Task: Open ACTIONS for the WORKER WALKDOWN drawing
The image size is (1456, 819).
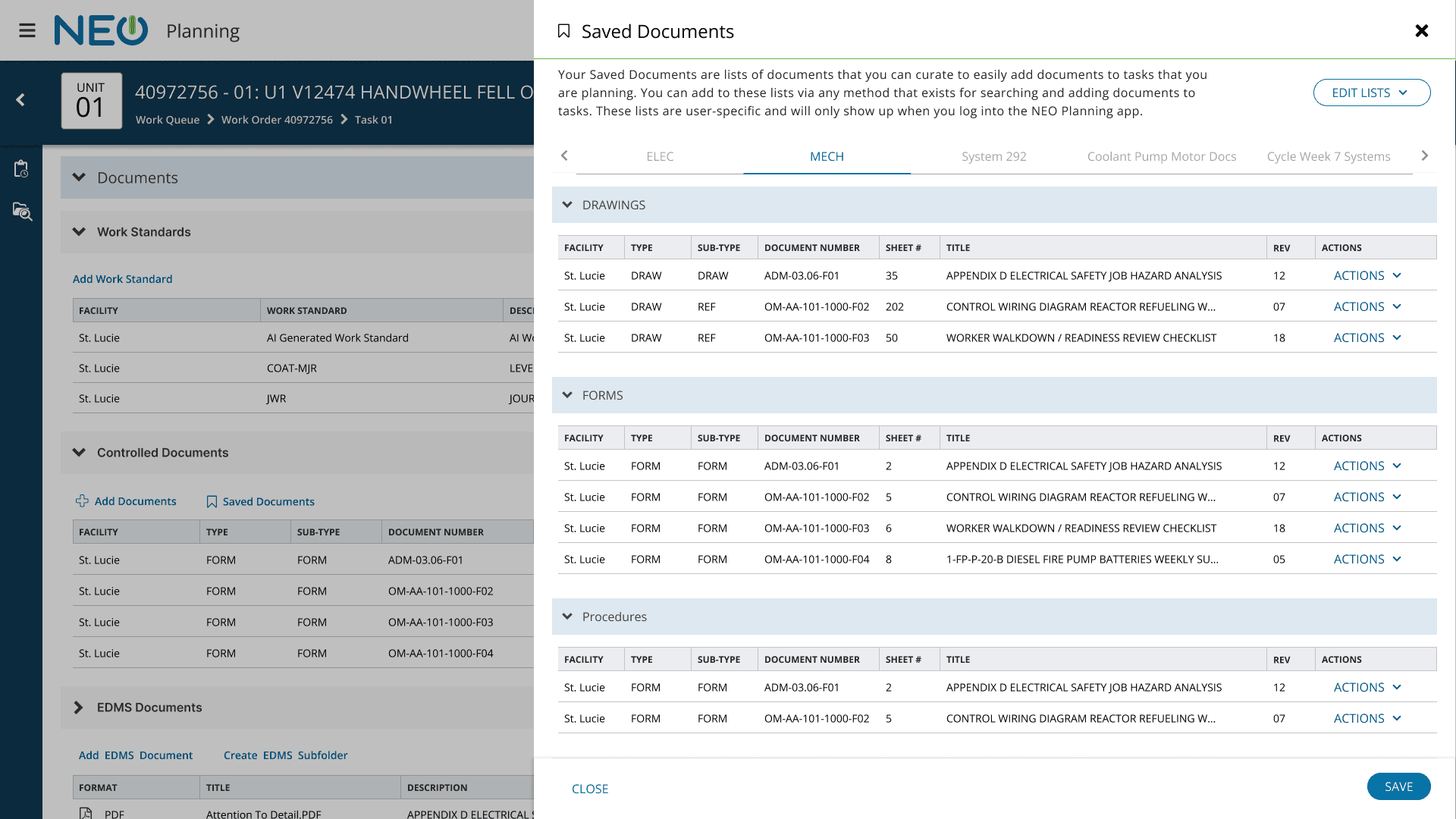Action: [x=1367, y=337]
